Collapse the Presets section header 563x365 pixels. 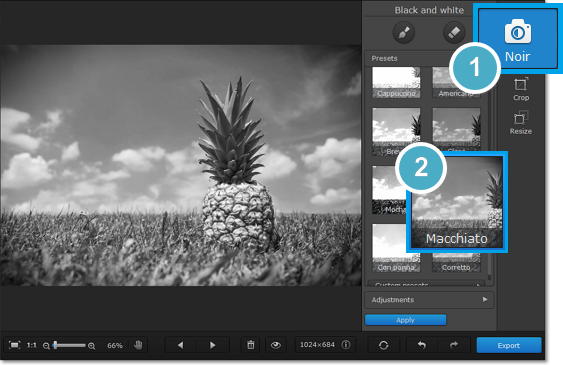408,59
